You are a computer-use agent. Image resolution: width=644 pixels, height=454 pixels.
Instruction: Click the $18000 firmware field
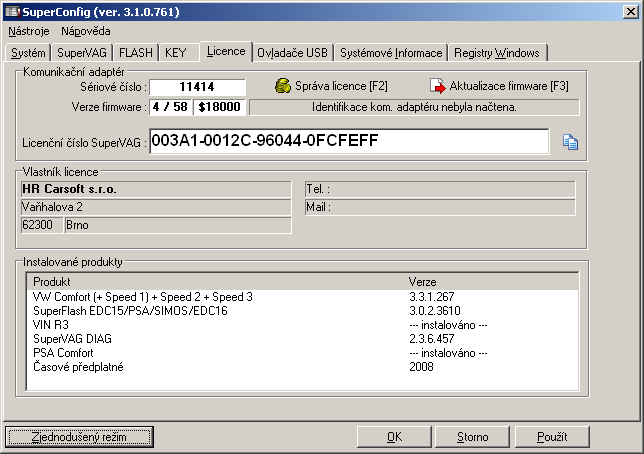[219, 107]
